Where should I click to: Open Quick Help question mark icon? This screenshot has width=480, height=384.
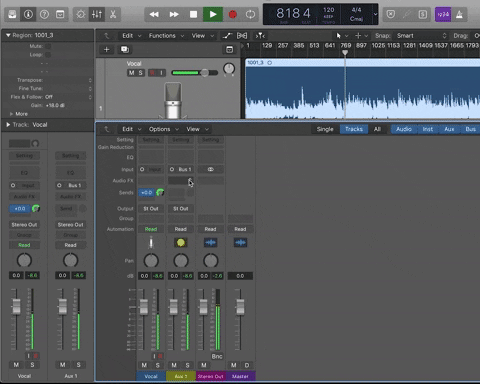[44, 14]
